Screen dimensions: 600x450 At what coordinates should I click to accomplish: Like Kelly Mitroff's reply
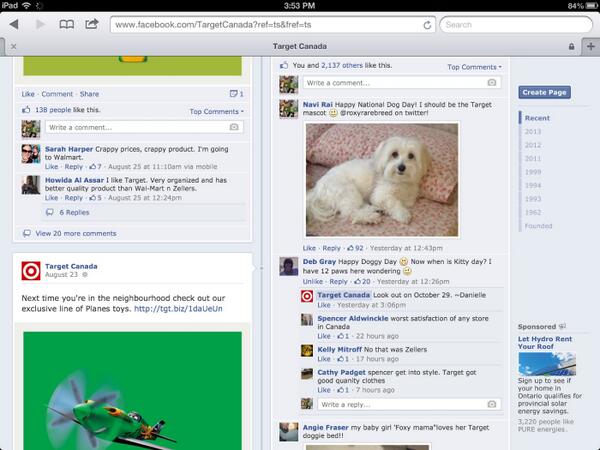coord(324,359)
